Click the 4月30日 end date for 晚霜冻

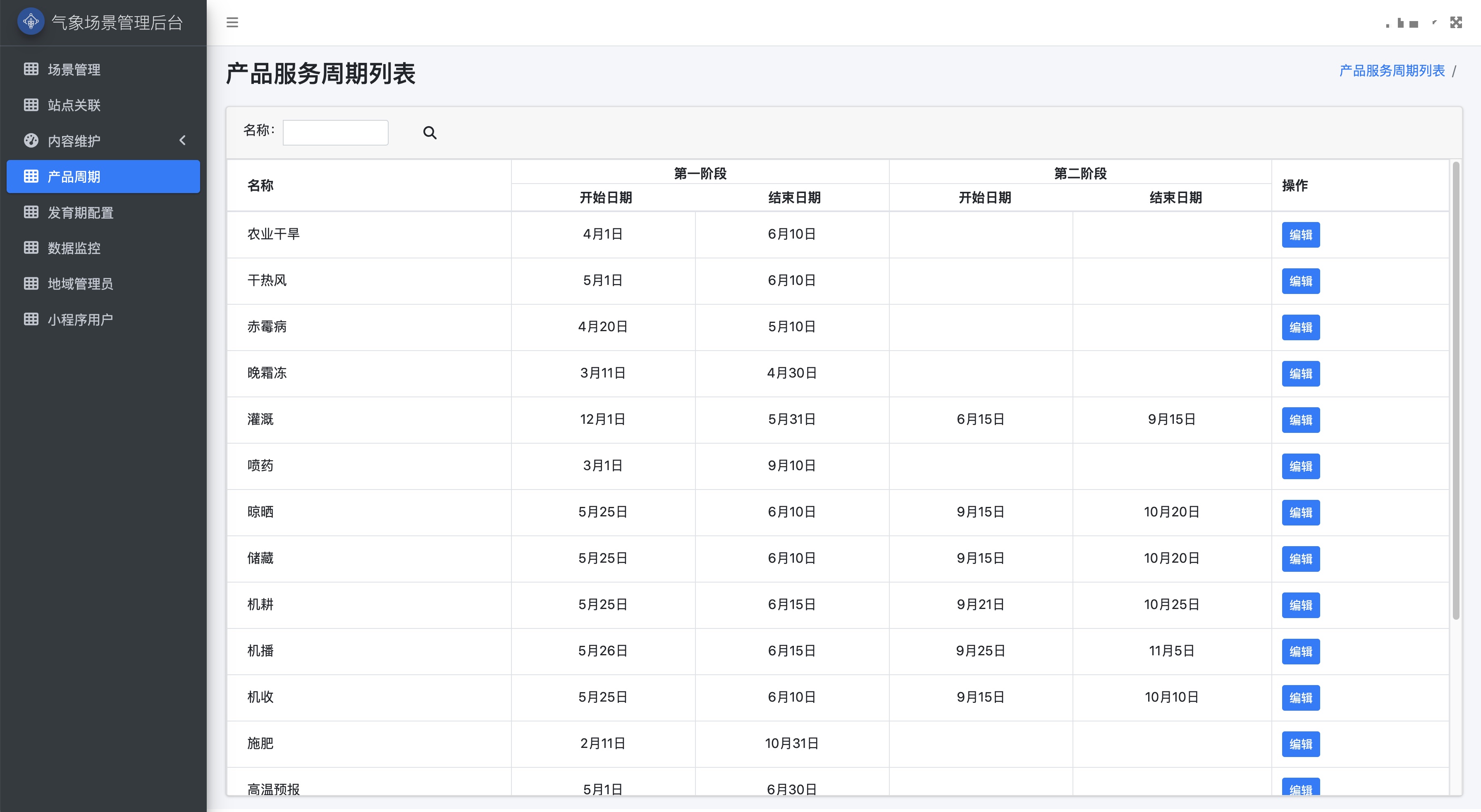pyautogui.click(x=792, y=373)
